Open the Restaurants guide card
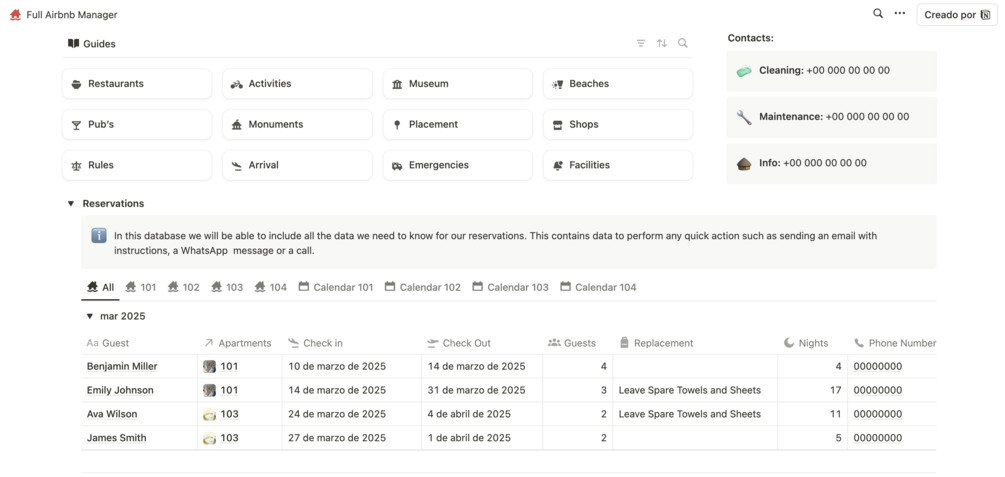 pyautogui.click(x=137, y=84)
